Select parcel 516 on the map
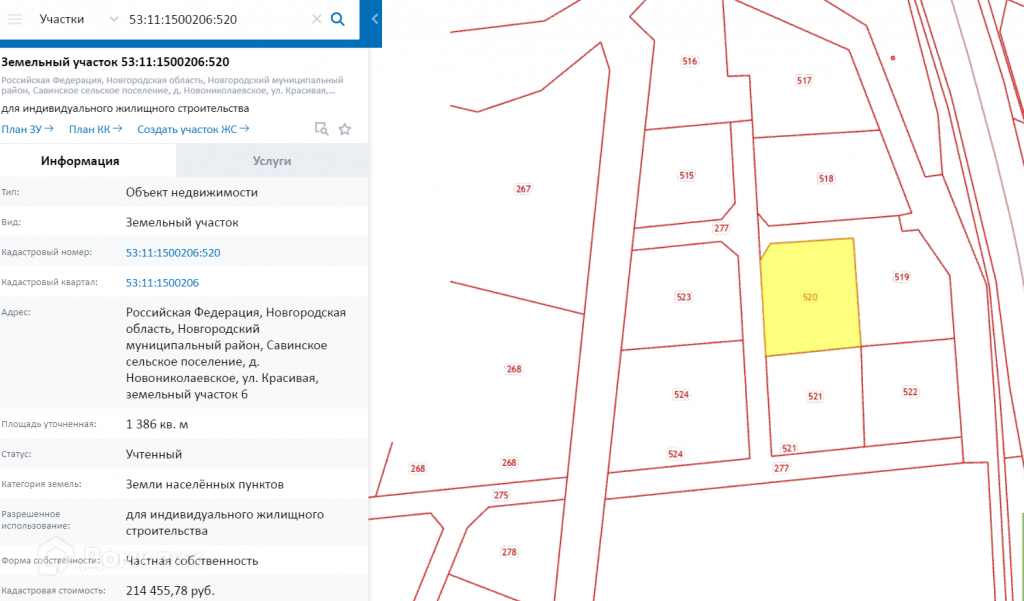The width and height of the screenshot is (1024, 601). pos(690,61)
